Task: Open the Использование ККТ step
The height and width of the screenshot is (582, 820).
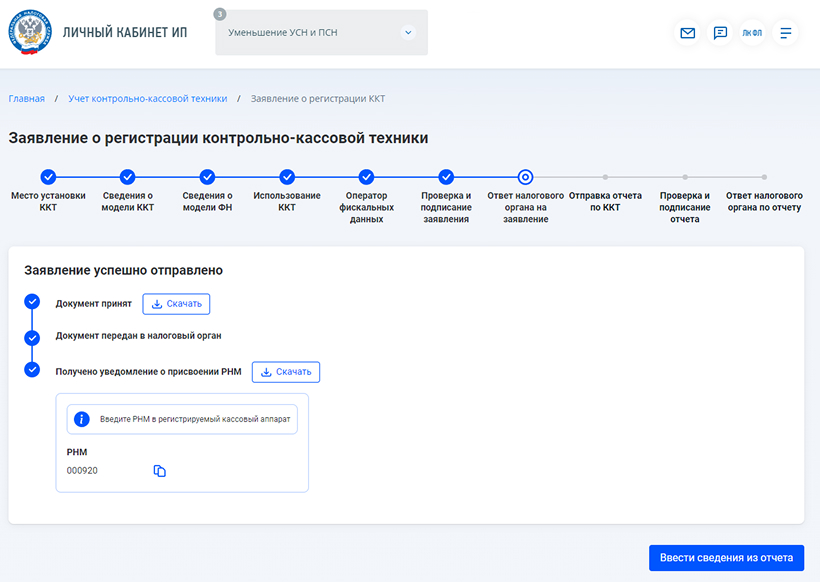Action: pyautogui.click(x=287, y=177)
